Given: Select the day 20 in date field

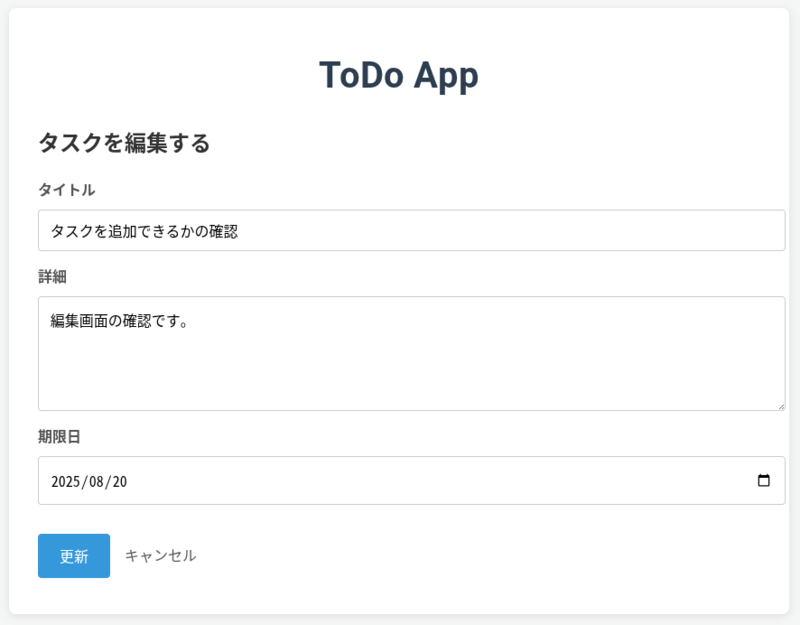Looking at the screenshot, I should tap(119, 482).
